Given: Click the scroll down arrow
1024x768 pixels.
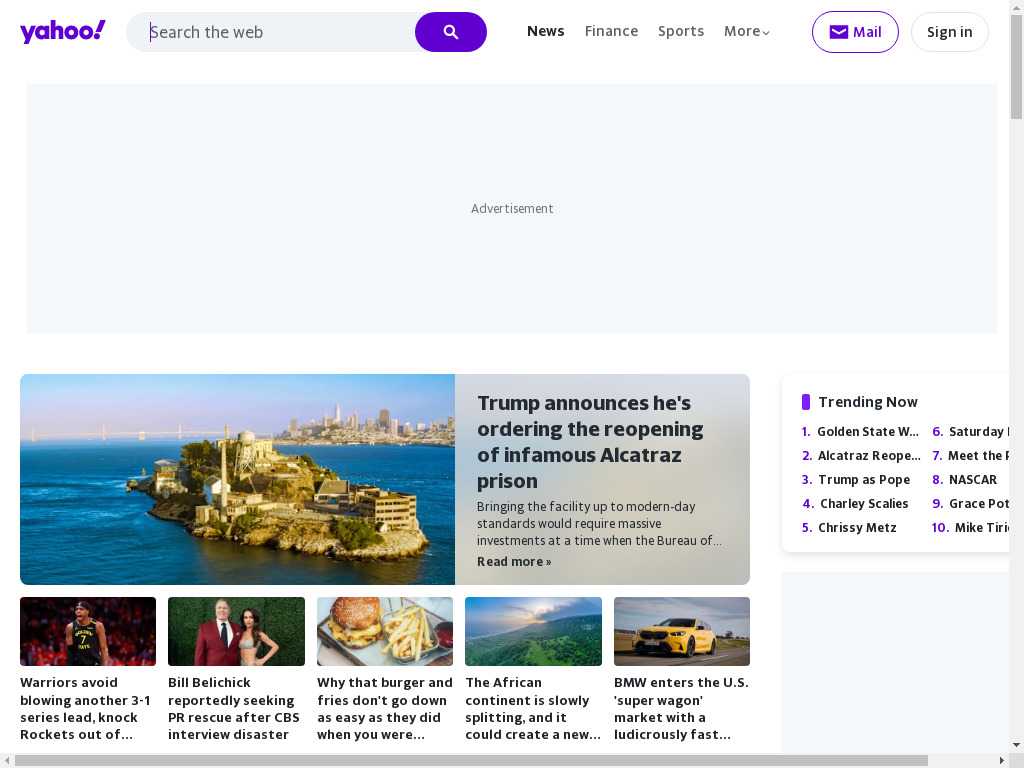Looking at the screenshot, I should click(1016, 745).
